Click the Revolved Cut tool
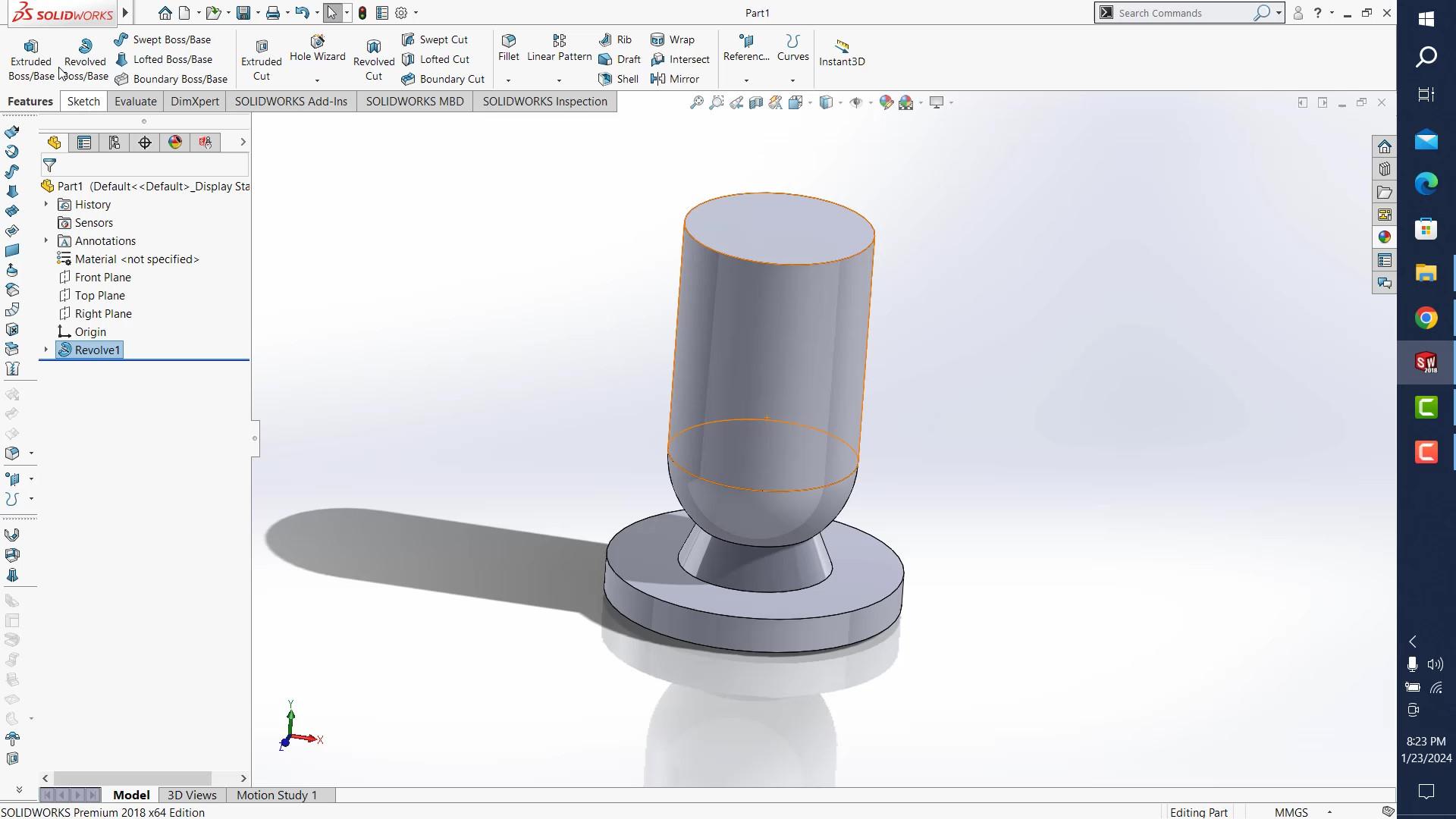Screen dimensions: 1456x819 [373, 59]
